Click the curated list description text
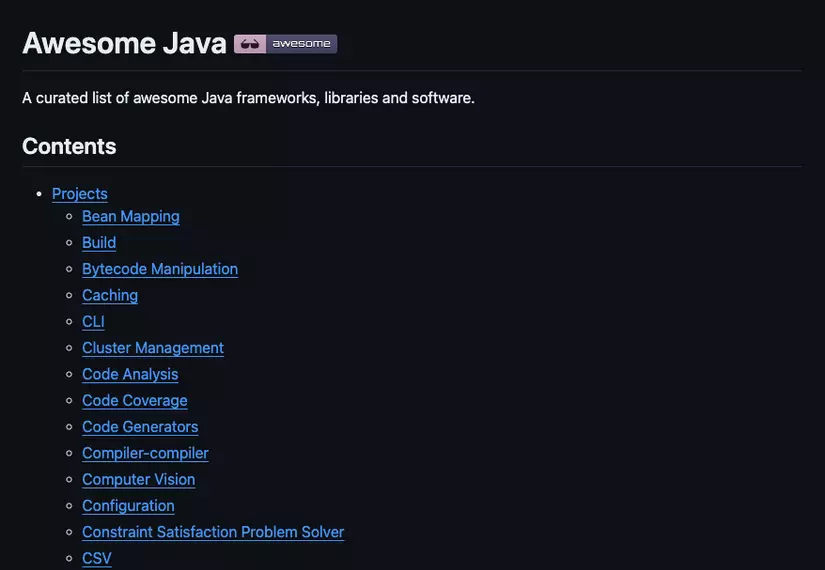Image resolution: width=825 pixels, height=570 pixels. [x=248, y=98]
